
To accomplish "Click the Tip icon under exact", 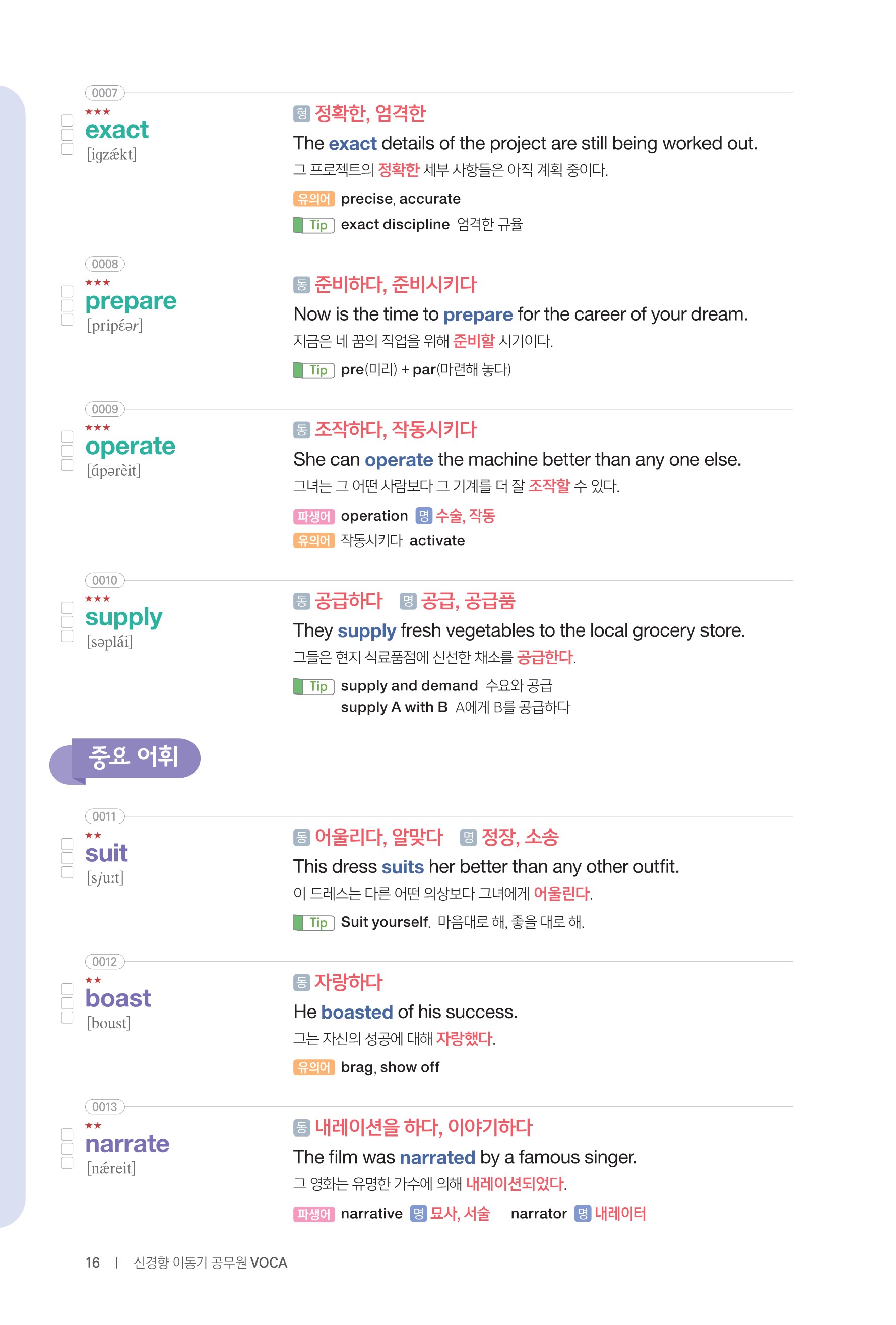I will [x=313, y=225].
